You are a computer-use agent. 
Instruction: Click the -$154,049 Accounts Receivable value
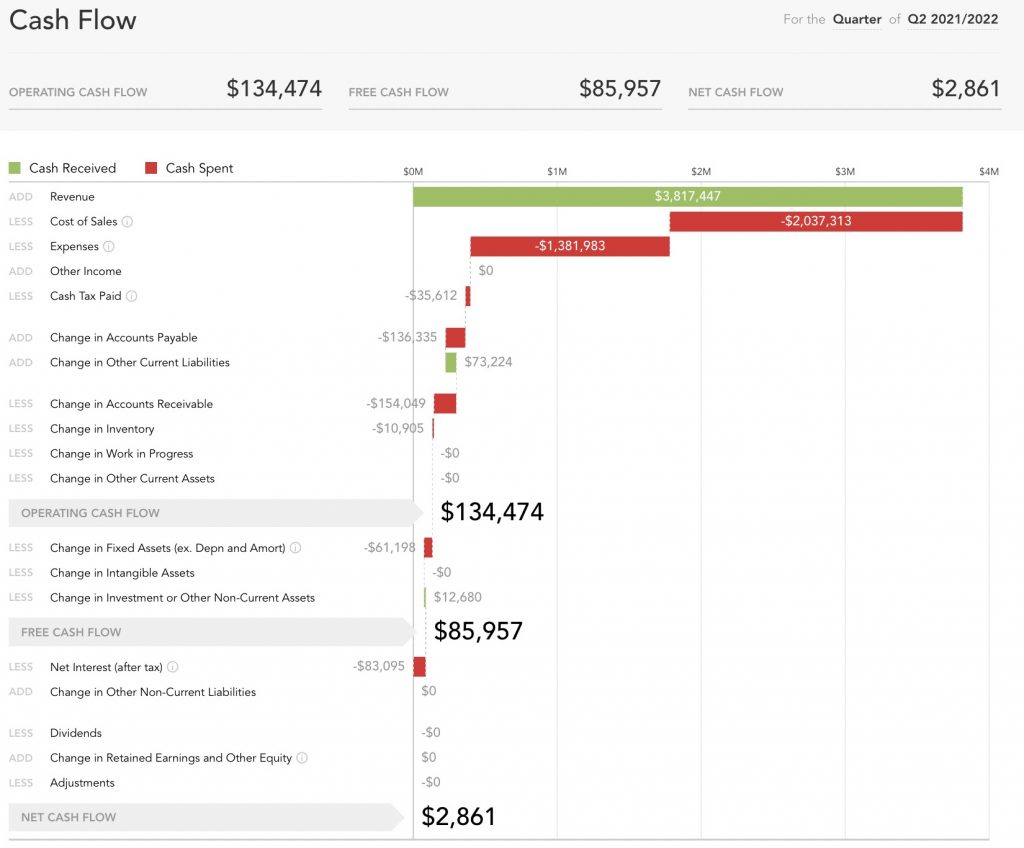coord(396,403)
